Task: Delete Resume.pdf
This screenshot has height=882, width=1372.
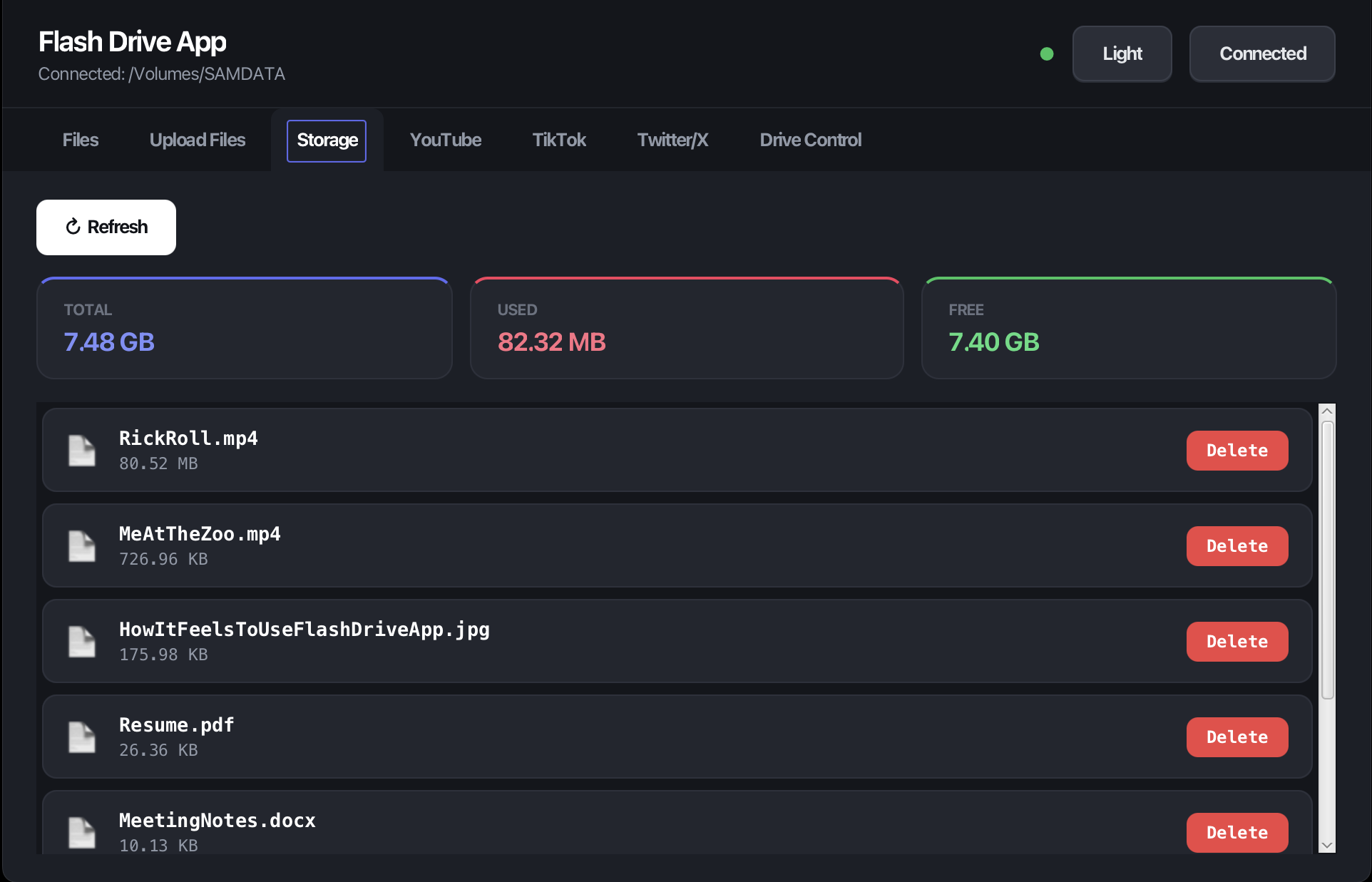Action: pos(1237,737)
